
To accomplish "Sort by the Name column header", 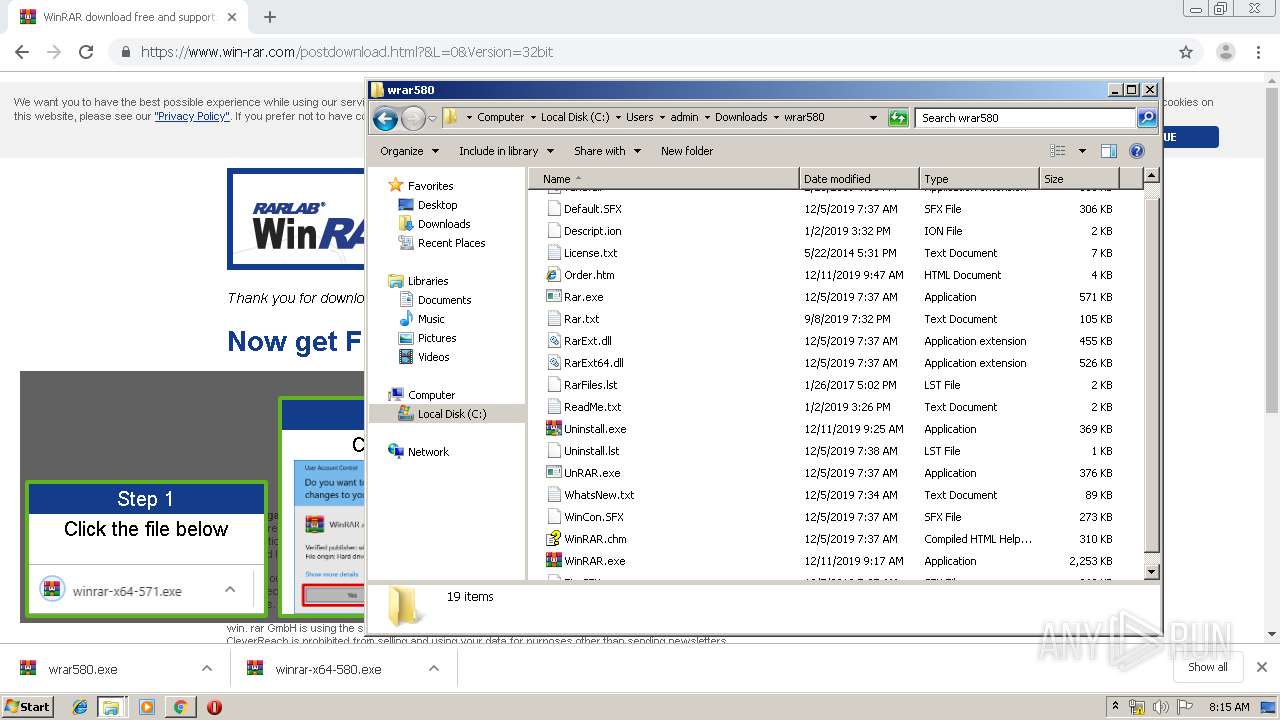I will [x=665, y=179].
